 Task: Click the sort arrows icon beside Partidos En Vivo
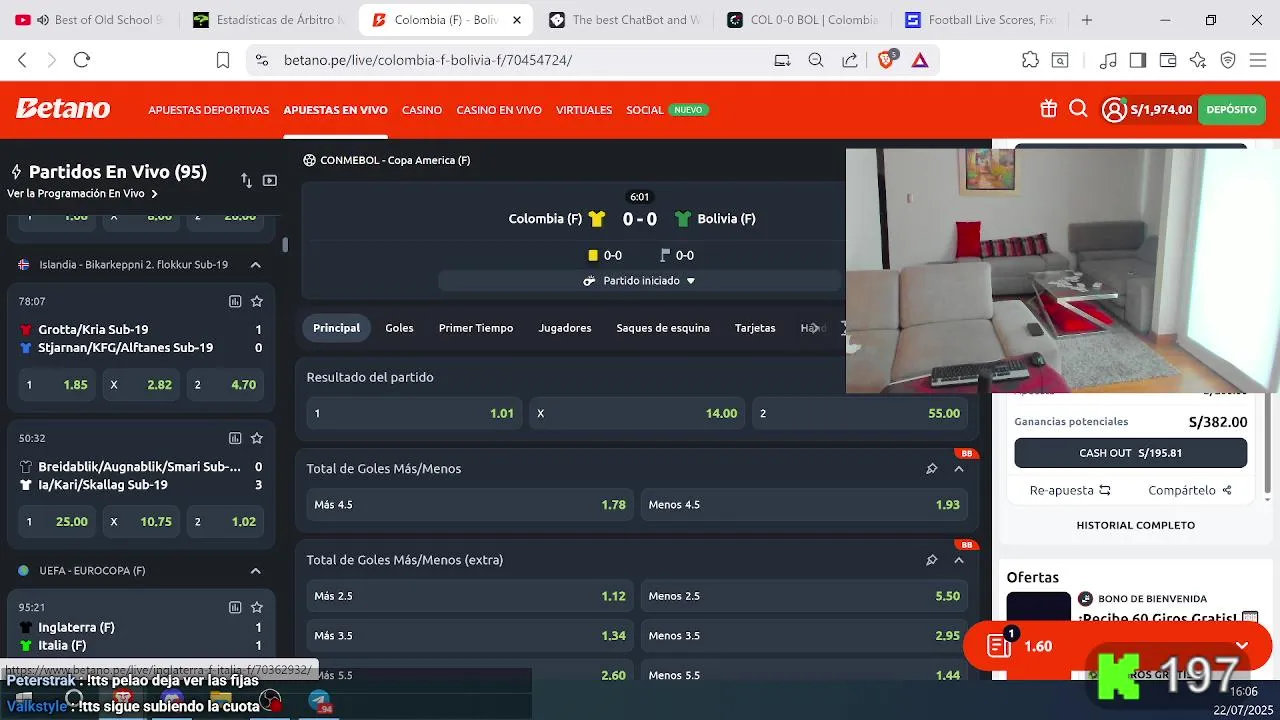(246, 180)
